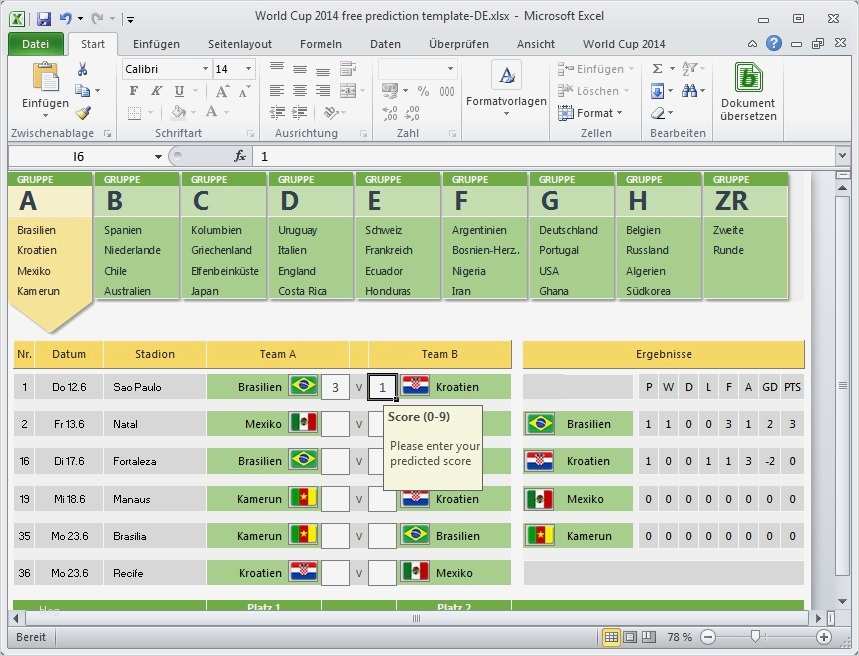This screenshot has height=656, width=859.
Task: Click Mexiko score field in match 2
Action: pos(335,424)
